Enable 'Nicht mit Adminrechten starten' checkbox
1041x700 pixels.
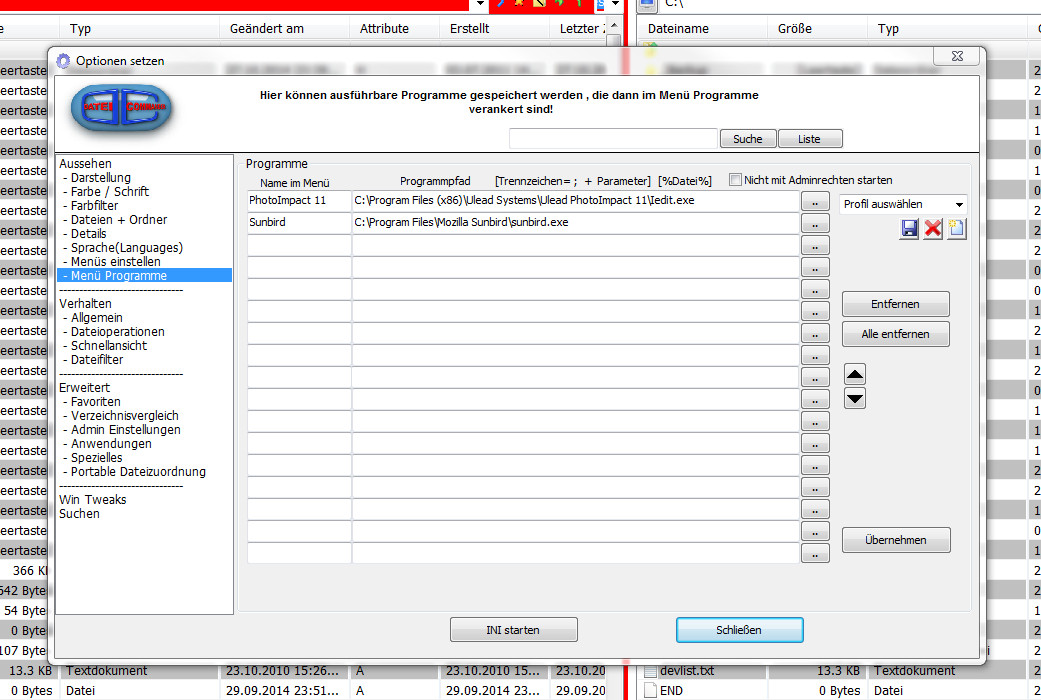pyautogui.click(x=736, y=180)
